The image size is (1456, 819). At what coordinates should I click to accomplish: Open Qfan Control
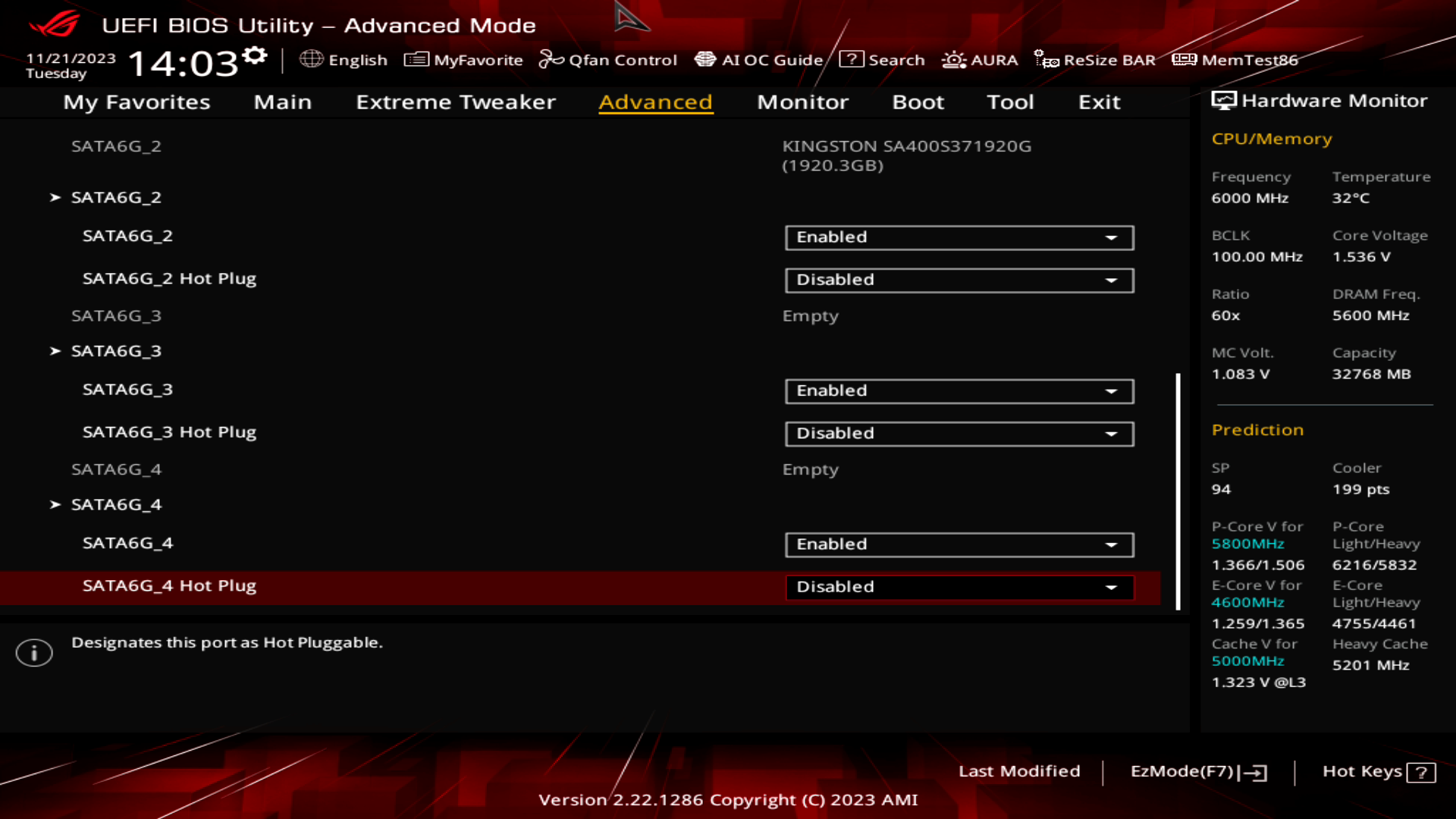[609, 60]
